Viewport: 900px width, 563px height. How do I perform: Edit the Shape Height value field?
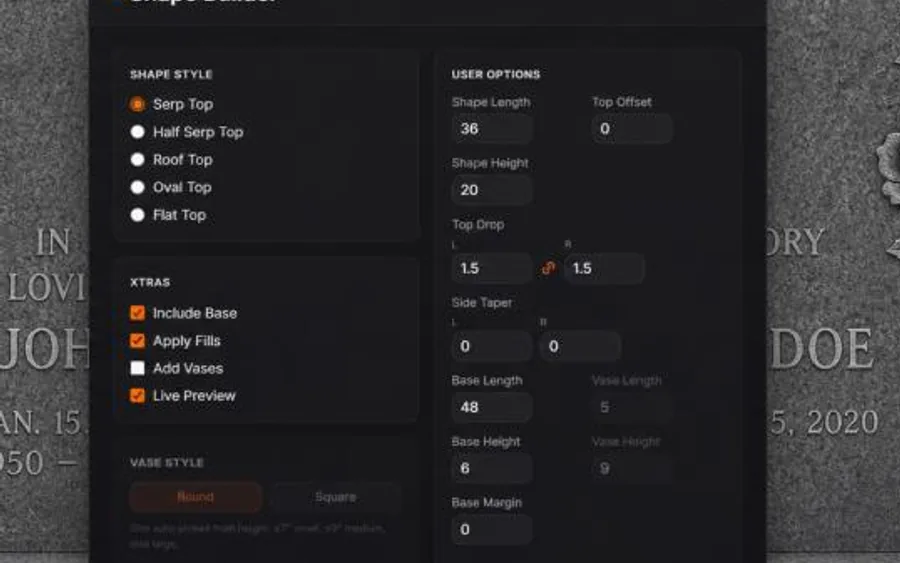click(x=492, y=190)
